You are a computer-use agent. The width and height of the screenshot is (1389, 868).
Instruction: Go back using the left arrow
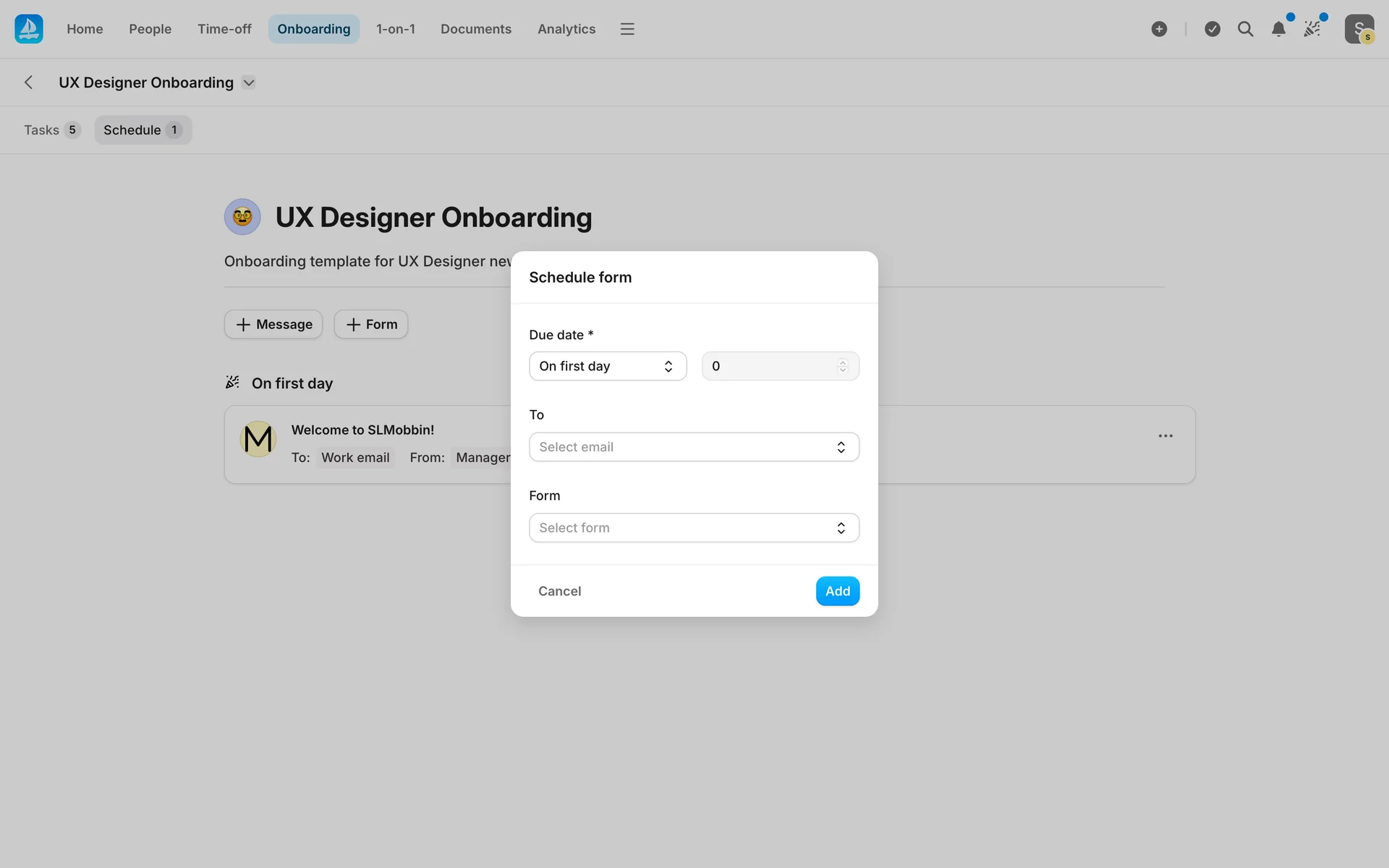(28, 82)
